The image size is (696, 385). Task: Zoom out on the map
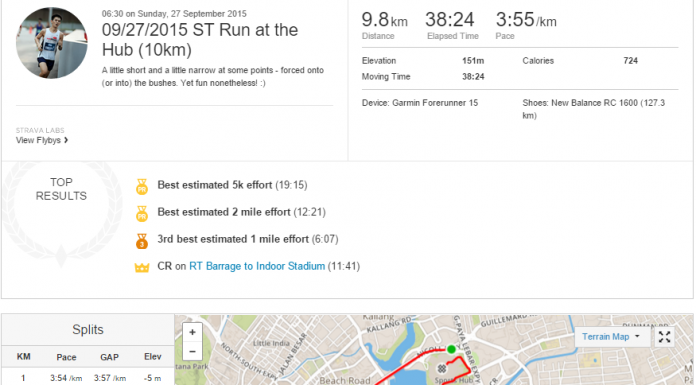(192, 351)
